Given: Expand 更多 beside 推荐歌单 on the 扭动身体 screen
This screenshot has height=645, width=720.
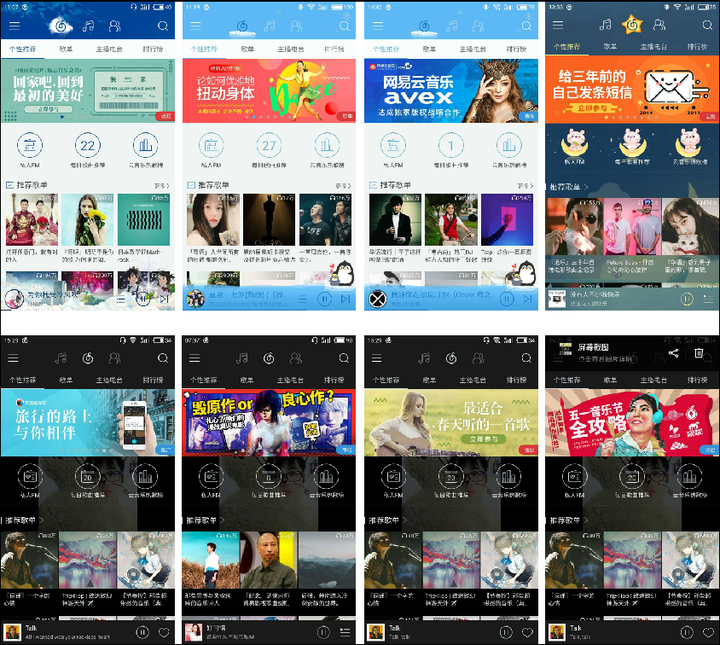Looking at the screenshot, I should point(343,185).
